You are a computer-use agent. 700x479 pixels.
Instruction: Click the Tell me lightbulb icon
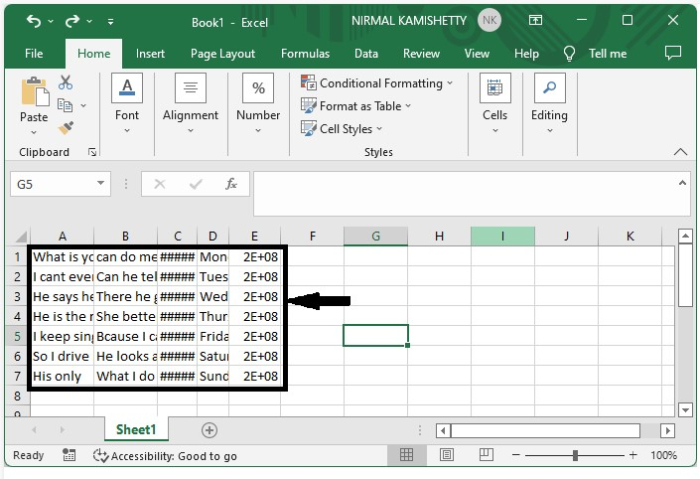569,54
